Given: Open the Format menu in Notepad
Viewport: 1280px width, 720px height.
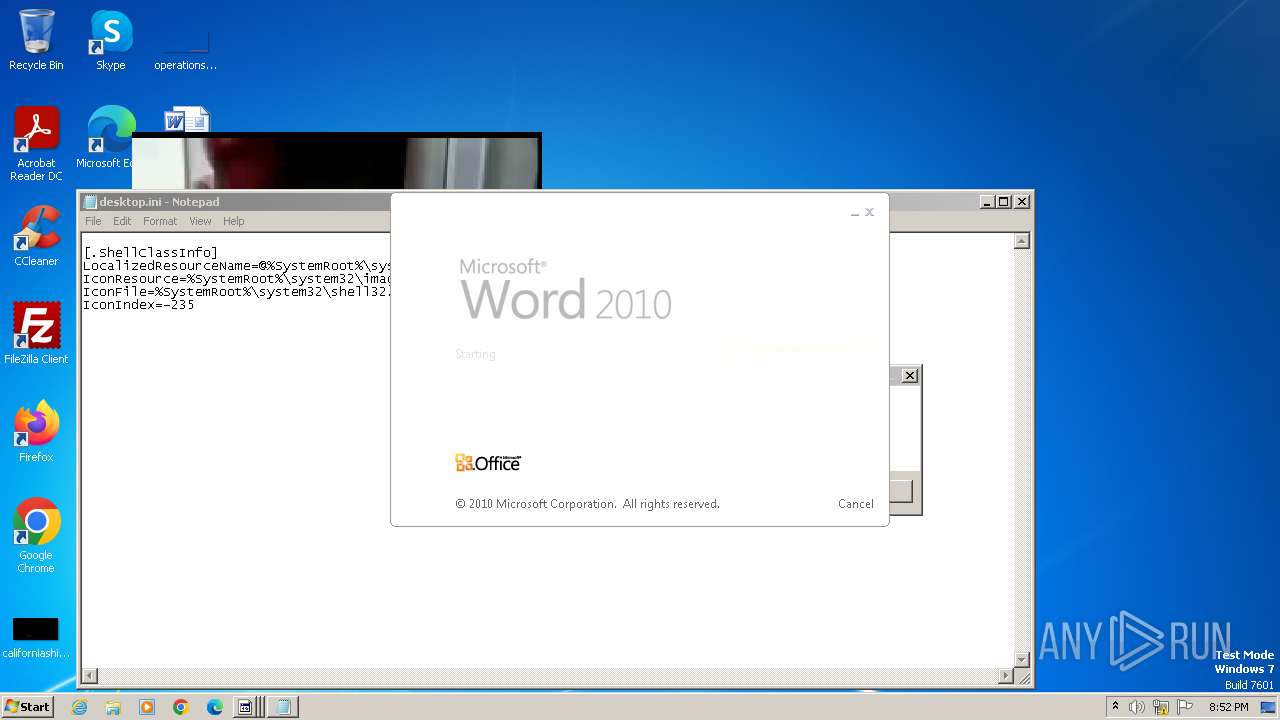Looking at the screenshot, I should [x=160, y=221].
